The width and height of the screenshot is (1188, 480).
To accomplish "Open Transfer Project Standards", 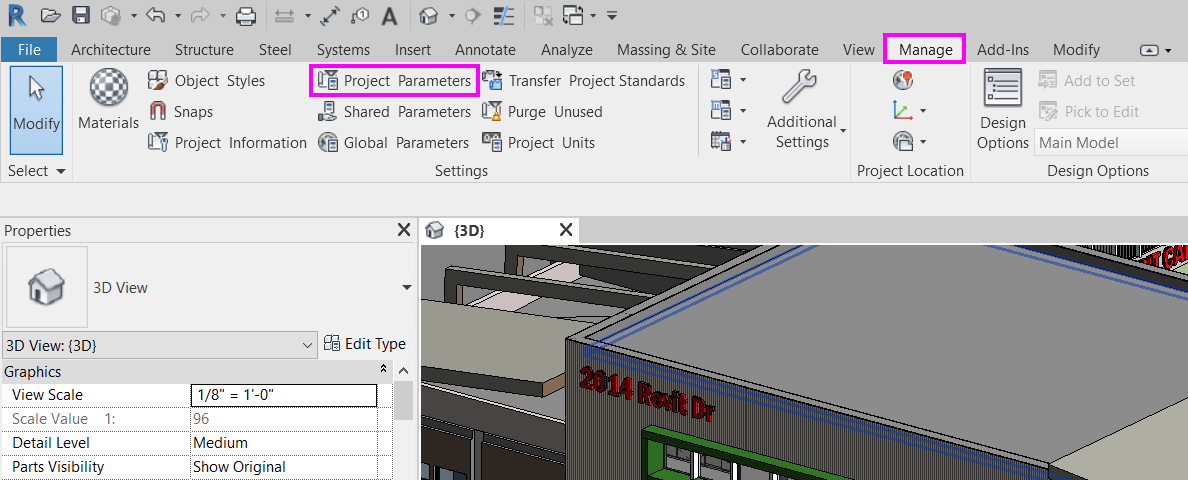I will coord(584,80).
